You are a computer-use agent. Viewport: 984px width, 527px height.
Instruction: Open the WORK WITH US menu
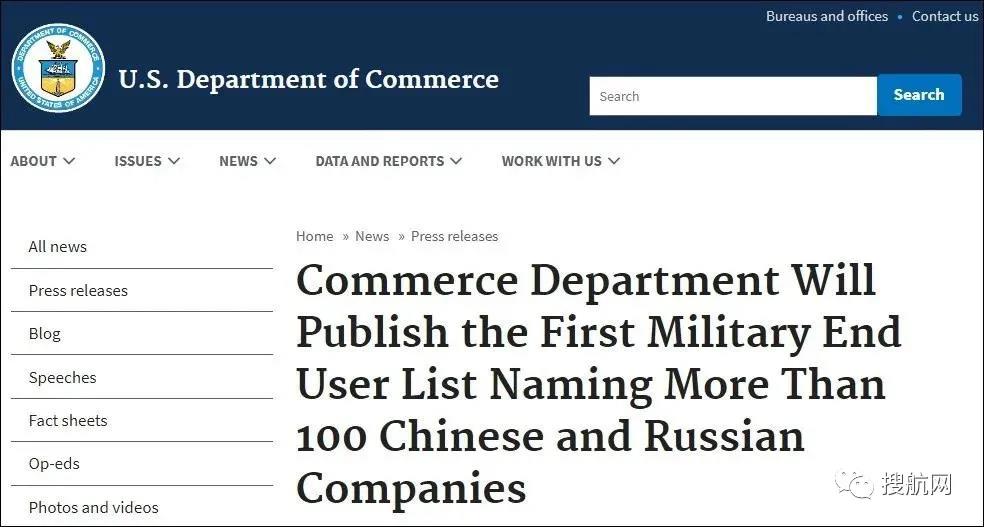560,161
